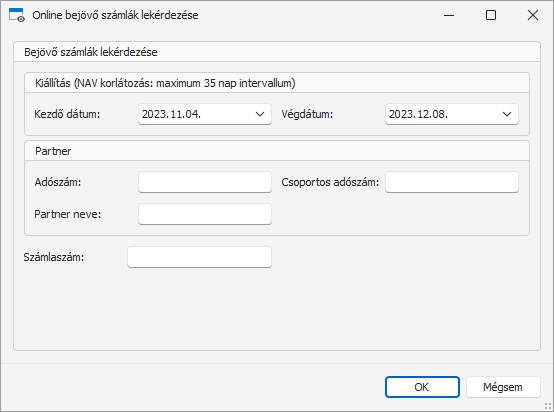Screen dimensions: 554x412
Task: Open the Kezdő dátum calendar dropdown arrow
Action: pyautogui.click(x=260, y=114)
